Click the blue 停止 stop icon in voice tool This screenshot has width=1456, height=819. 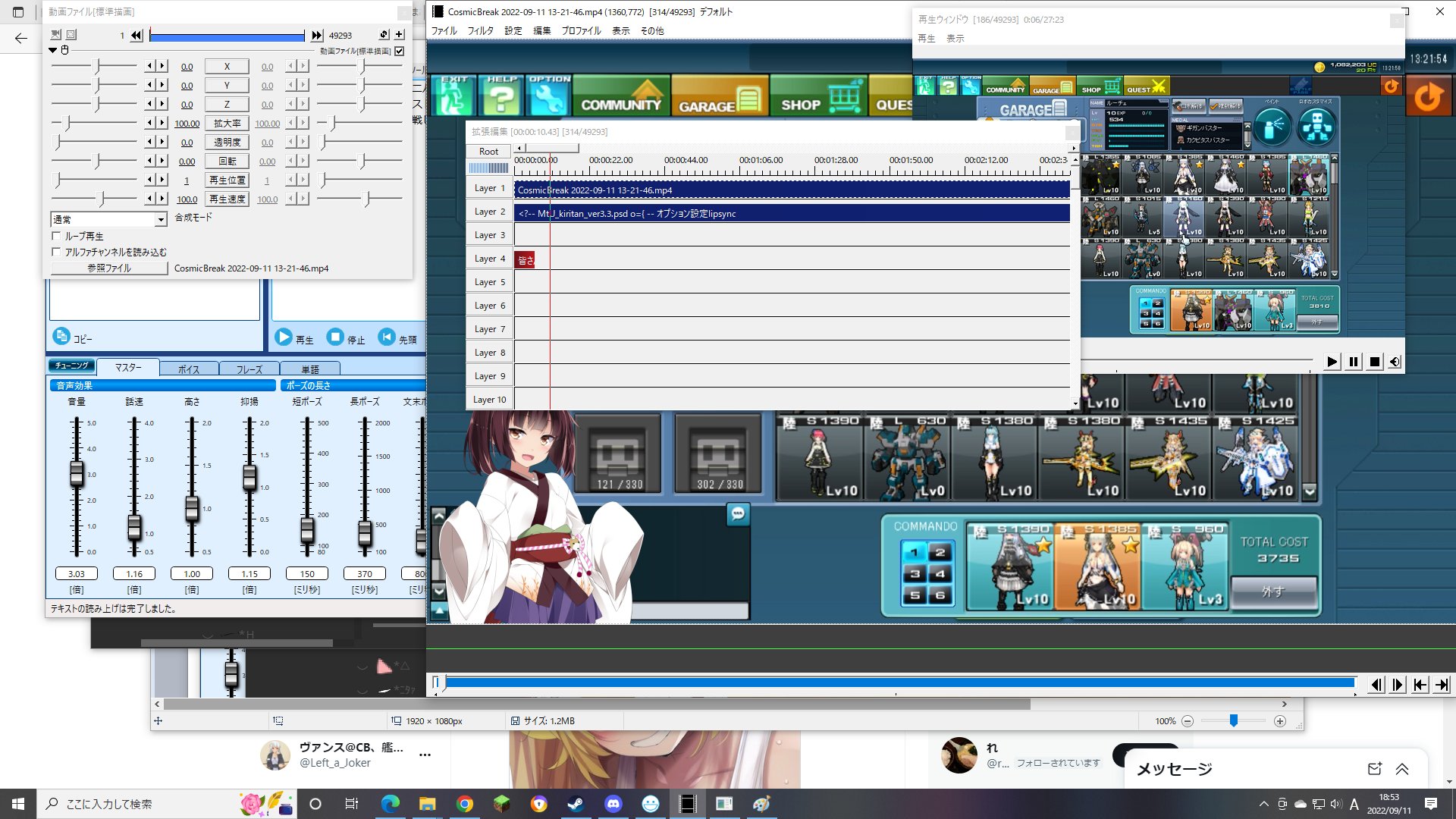tap(335, 337)
